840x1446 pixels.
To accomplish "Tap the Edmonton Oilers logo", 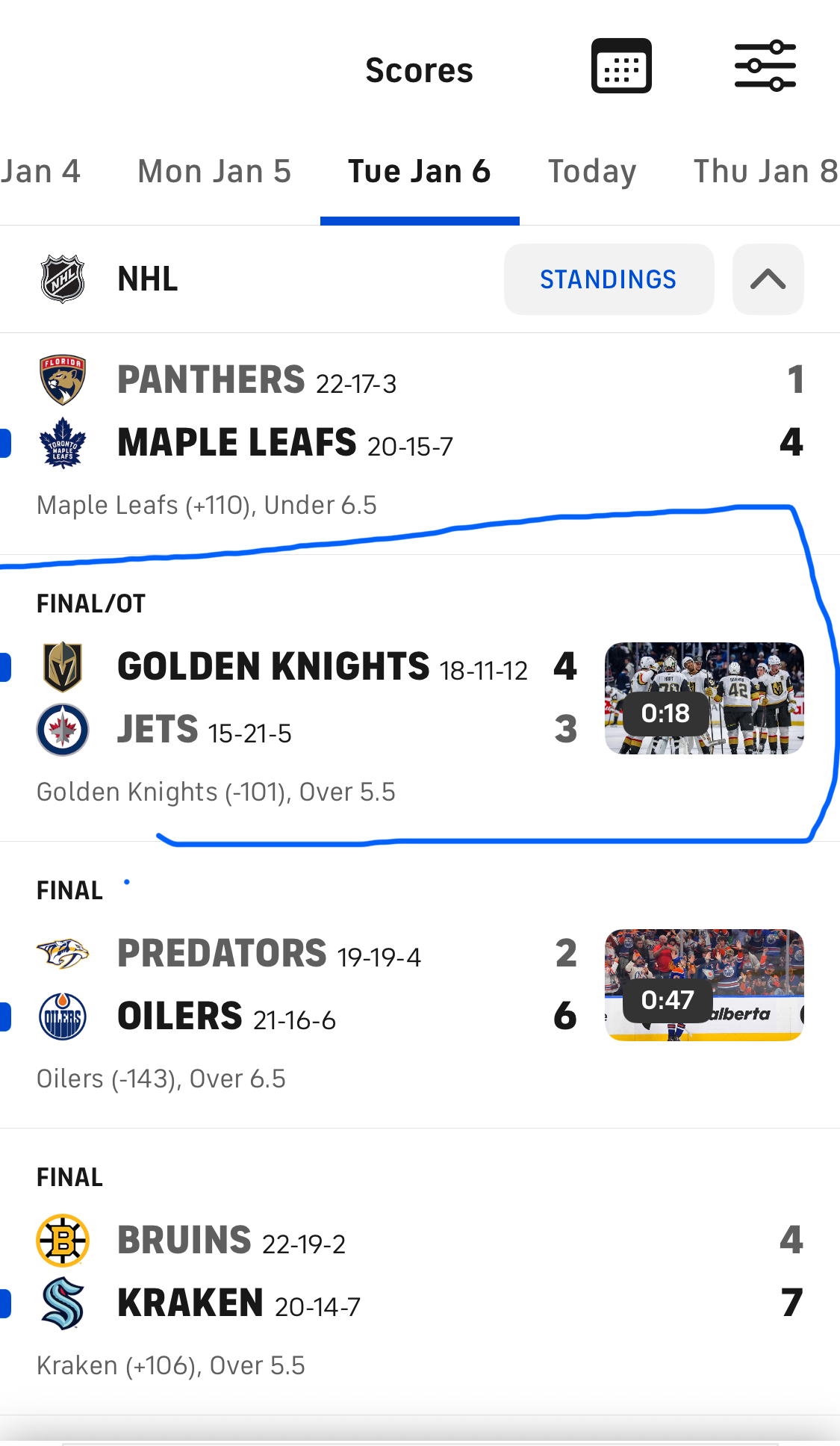I will pyautogui.click(x=63, y=1017).
